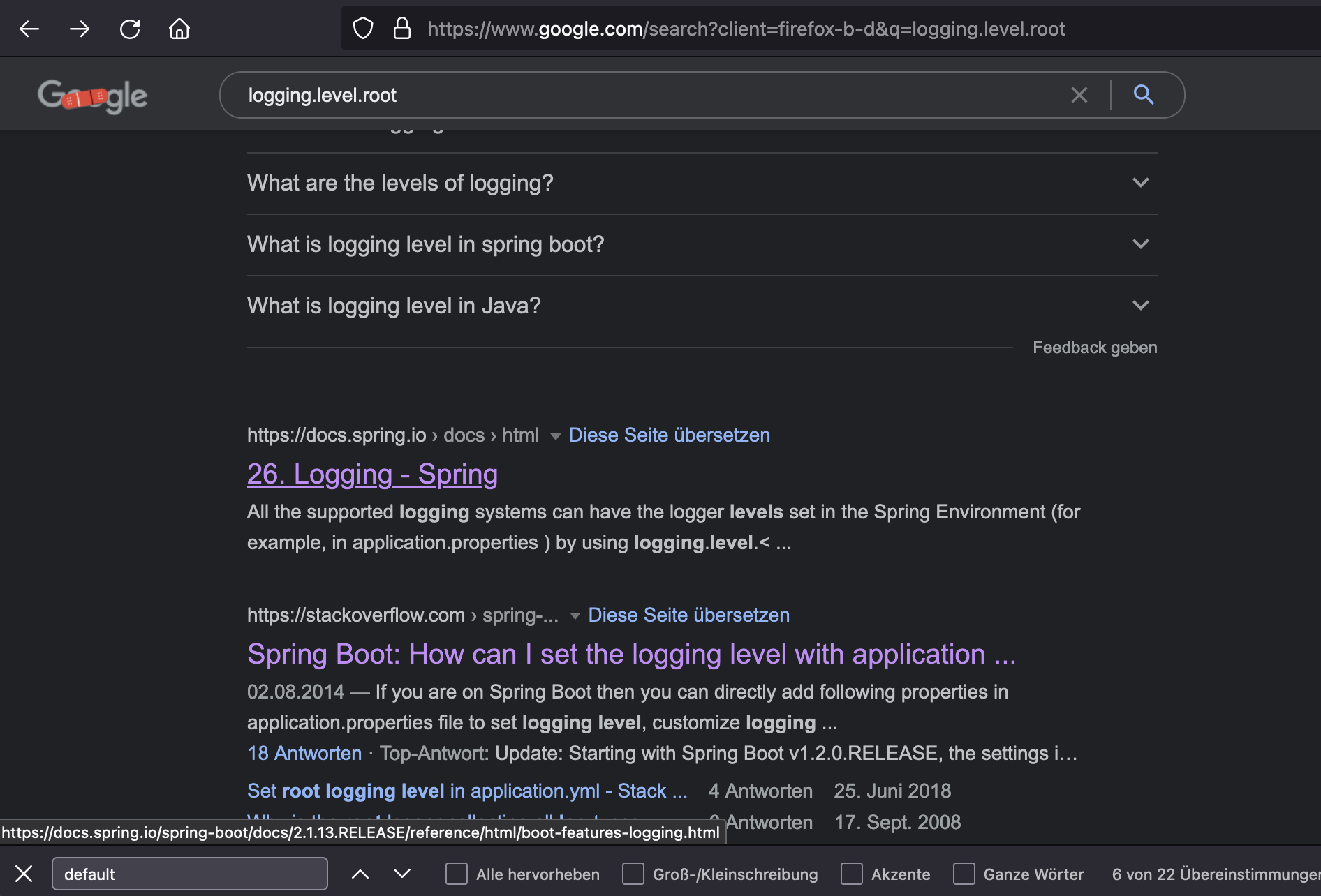Expand 'What is logging level in Java?'
Image resolution: width=1321 pixels, height=896 pixels.
click(702, 306)
